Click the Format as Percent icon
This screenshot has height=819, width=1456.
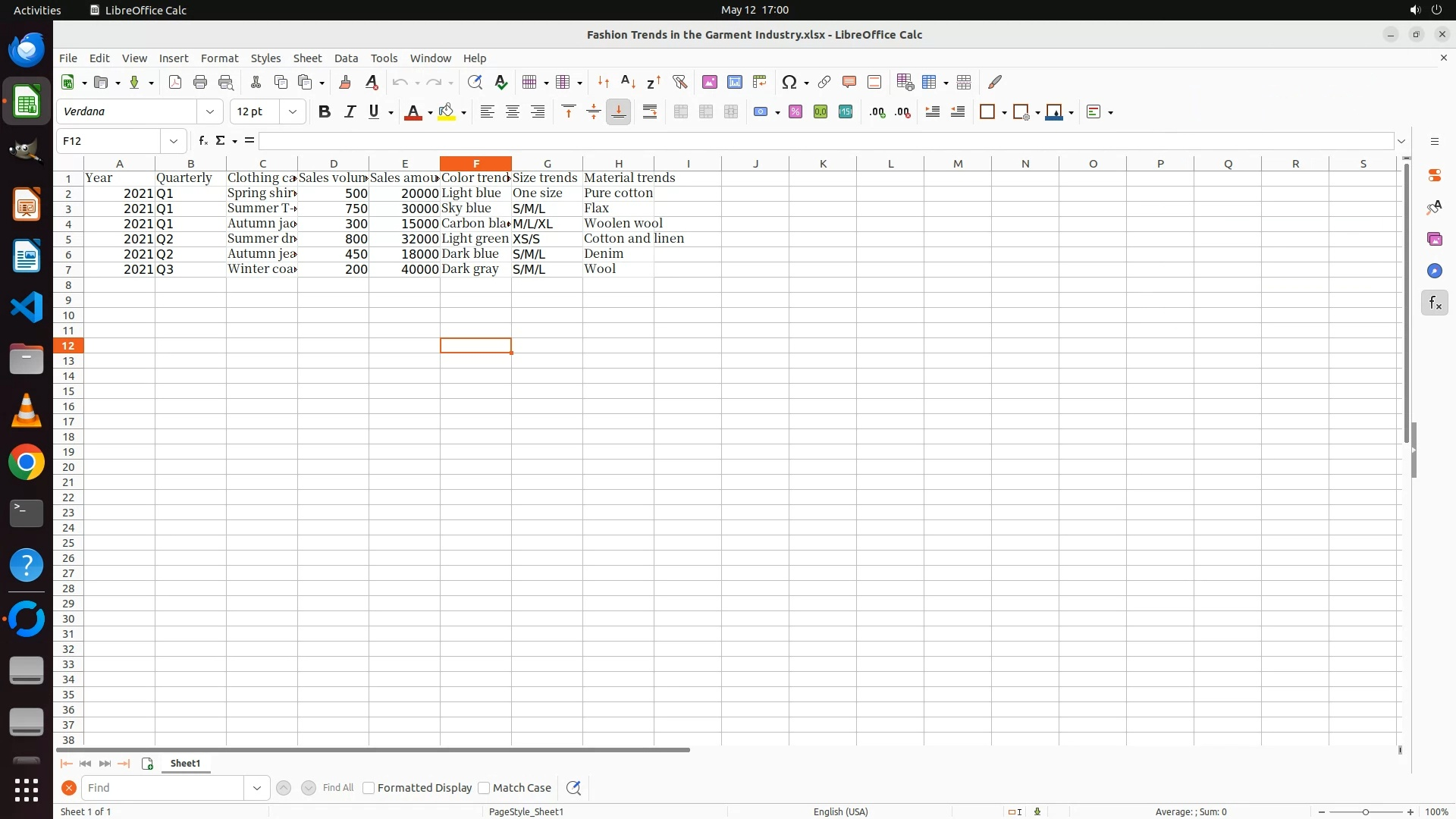point(795,112)
